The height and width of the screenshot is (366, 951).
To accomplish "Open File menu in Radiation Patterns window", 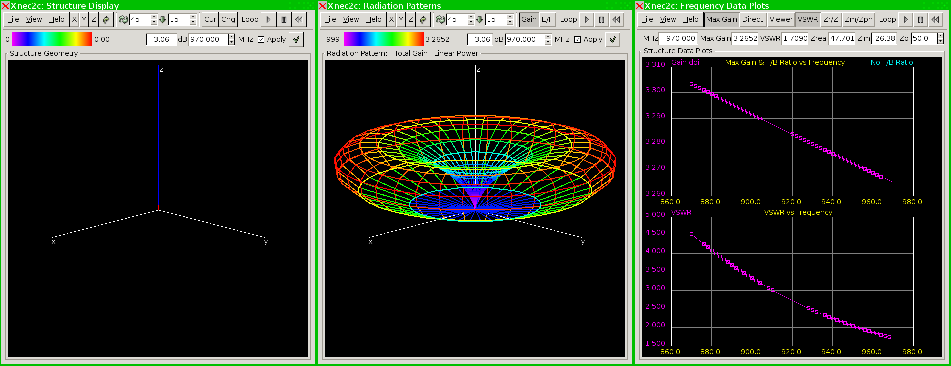I will click(x=331, y=19).
